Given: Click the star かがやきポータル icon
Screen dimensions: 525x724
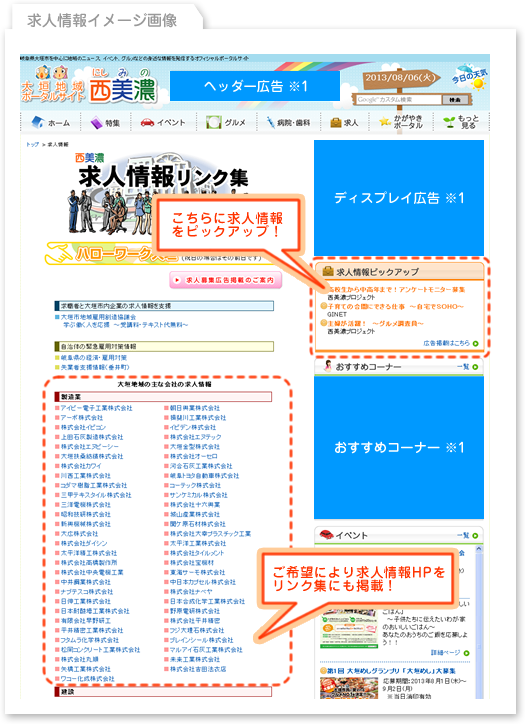Looking at the screenshot, I should click(385, 121).
